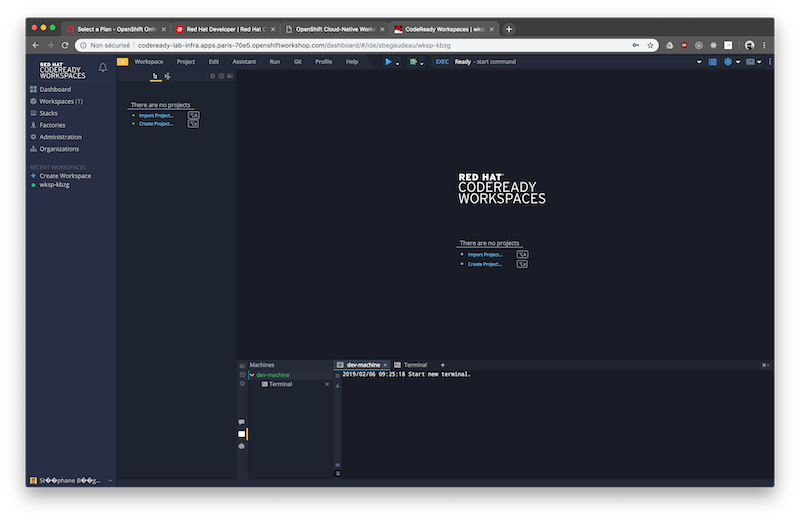Click Create Project link in explorer panel
Viewport: 800px width, 521px height.
coord(156,124)
